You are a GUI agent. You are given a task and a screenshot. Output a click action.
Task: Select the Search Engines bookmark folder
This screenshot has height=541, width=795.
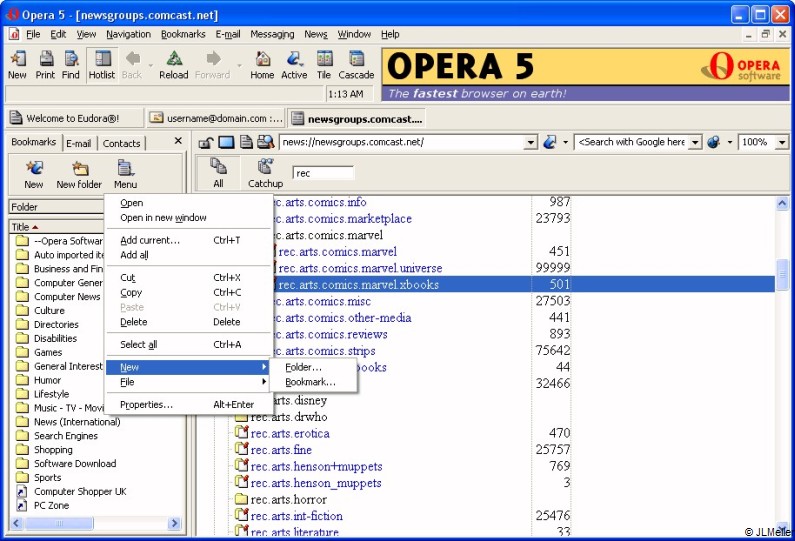(x=66, y=436)
